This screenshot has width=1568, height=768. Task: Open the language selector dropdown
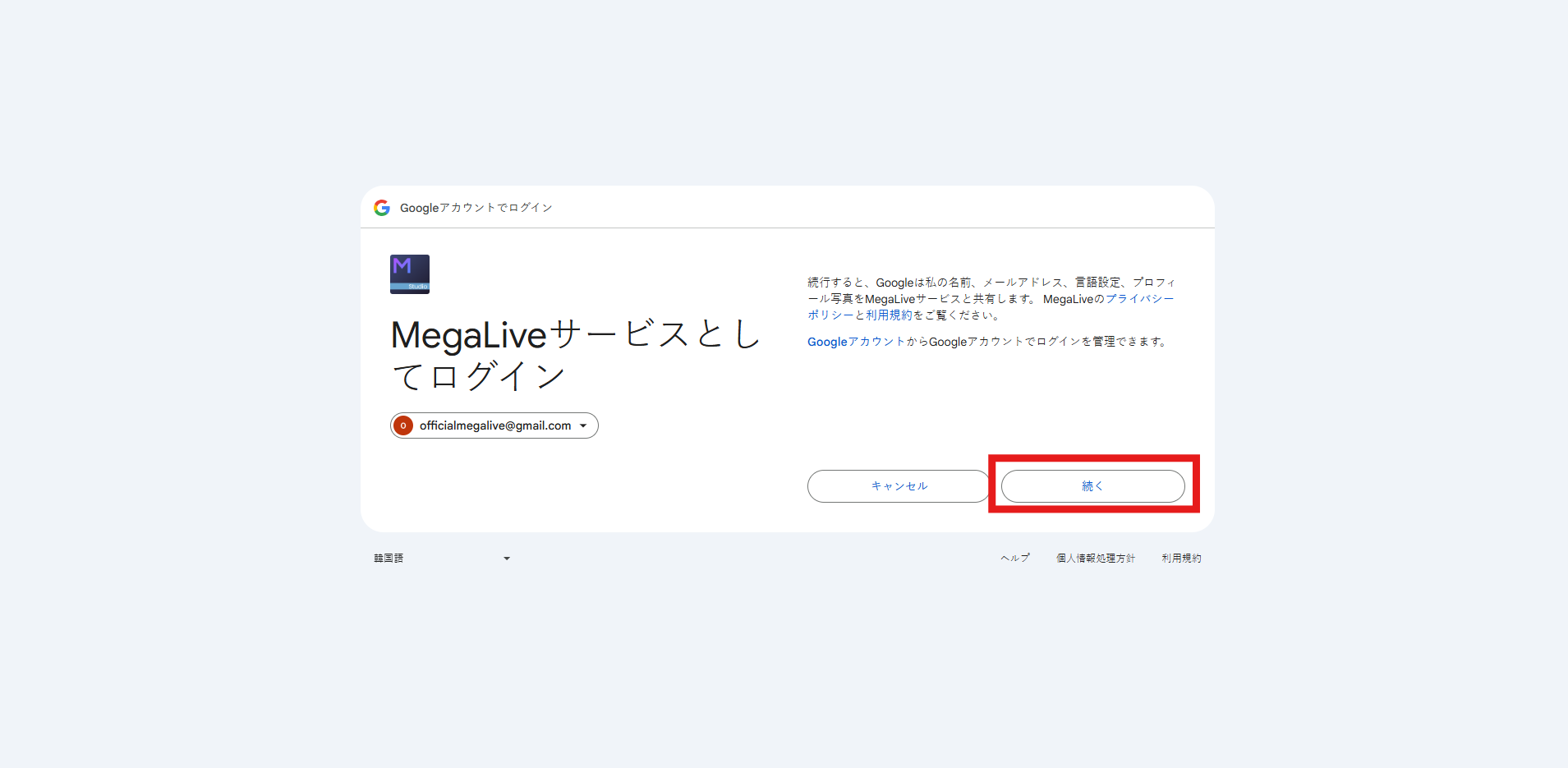tap(442, 558)
